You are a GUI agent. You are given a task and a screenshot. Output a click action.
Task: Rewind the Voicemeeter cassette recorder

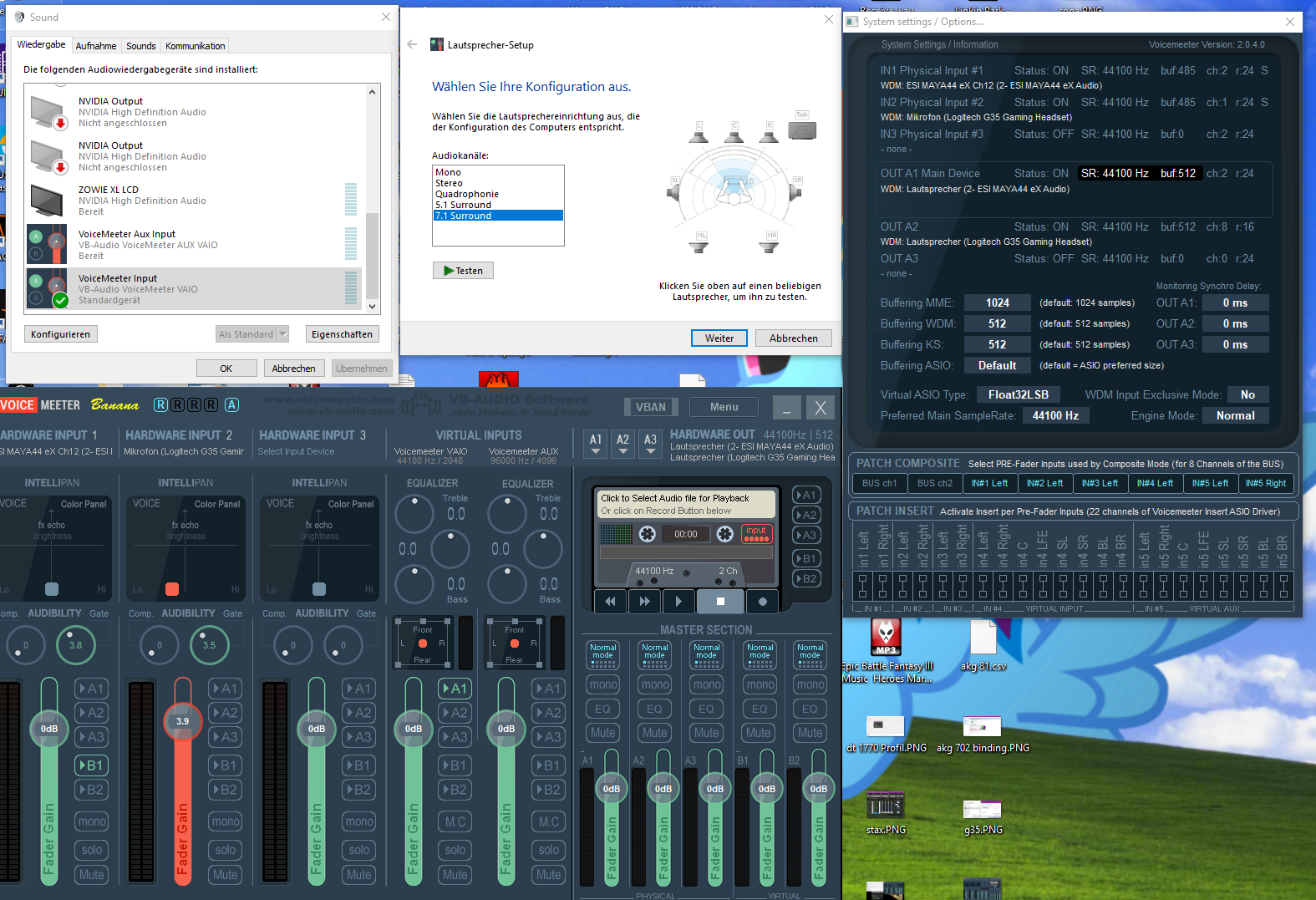click(x=610, y=601)
